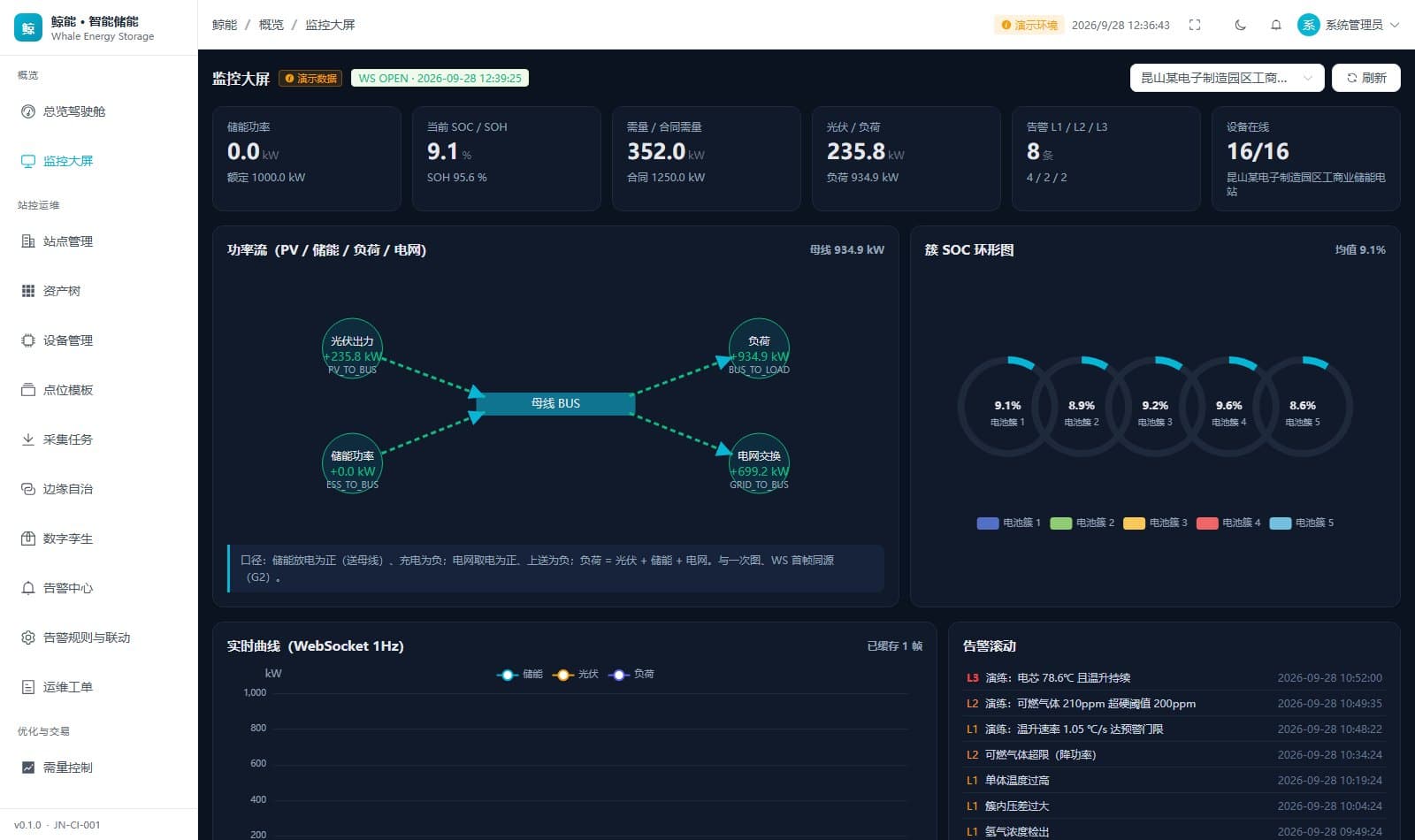The width and height of the screenshot is (1415, 840).
Task: Click the 运维工单 document icon
Action: click(x=28, y=687)
